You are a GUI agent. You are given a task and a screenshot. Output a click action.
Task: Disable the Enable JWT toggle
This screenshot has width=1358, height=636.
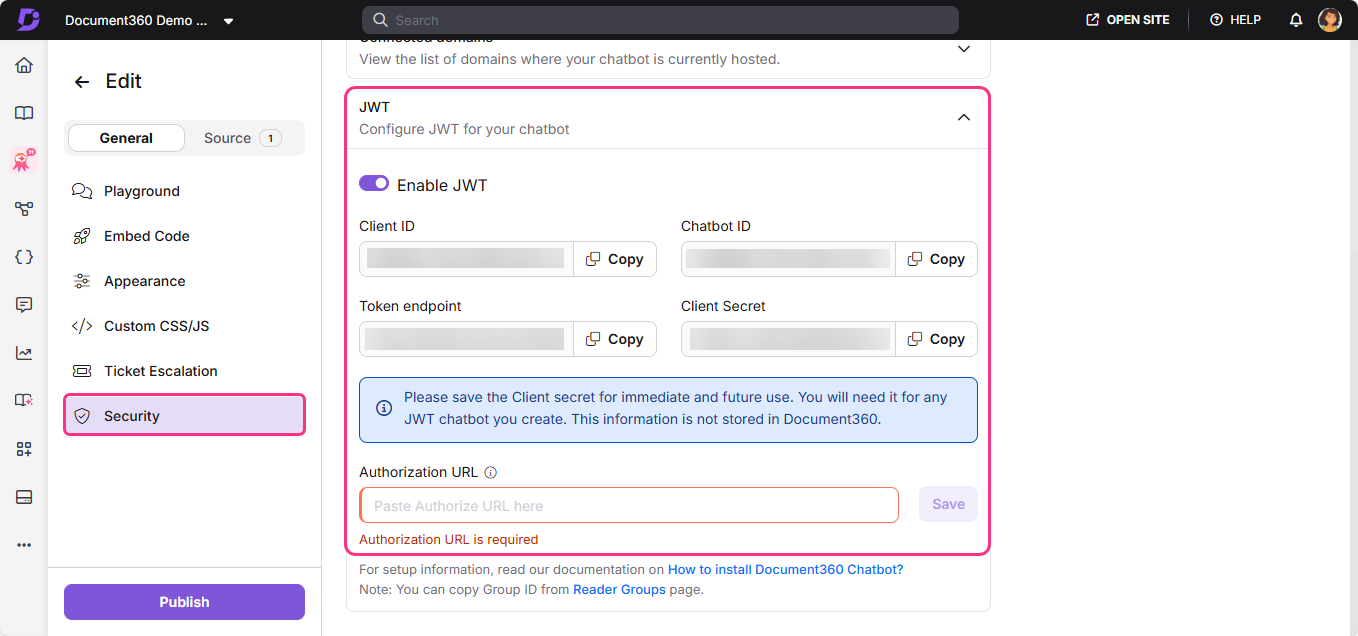pos(374,183)
